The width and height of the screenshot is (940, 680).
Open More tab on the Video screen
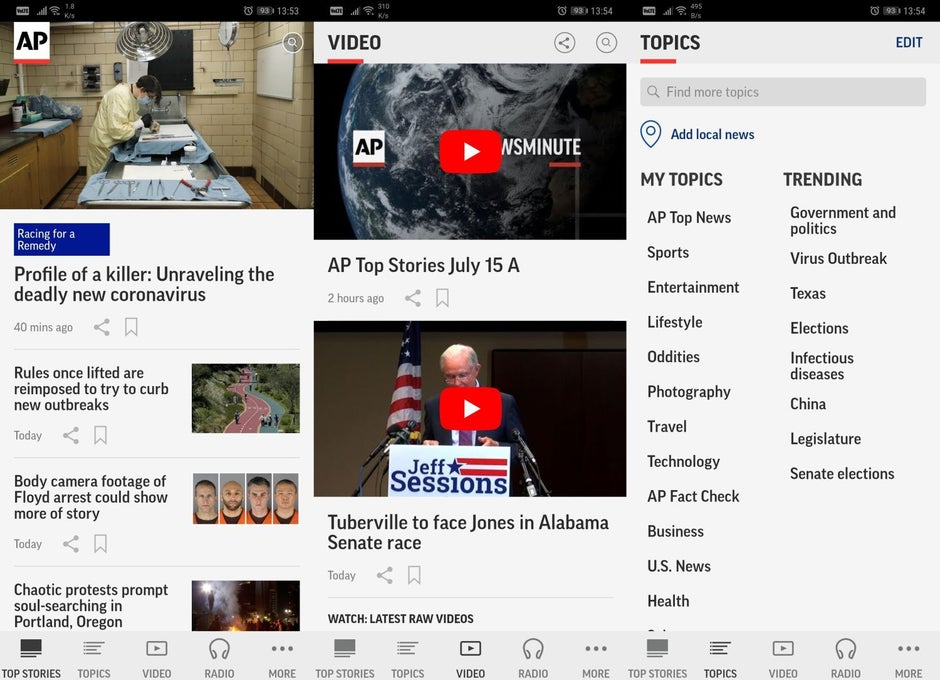pyautogui.click(x=596, y=658)
